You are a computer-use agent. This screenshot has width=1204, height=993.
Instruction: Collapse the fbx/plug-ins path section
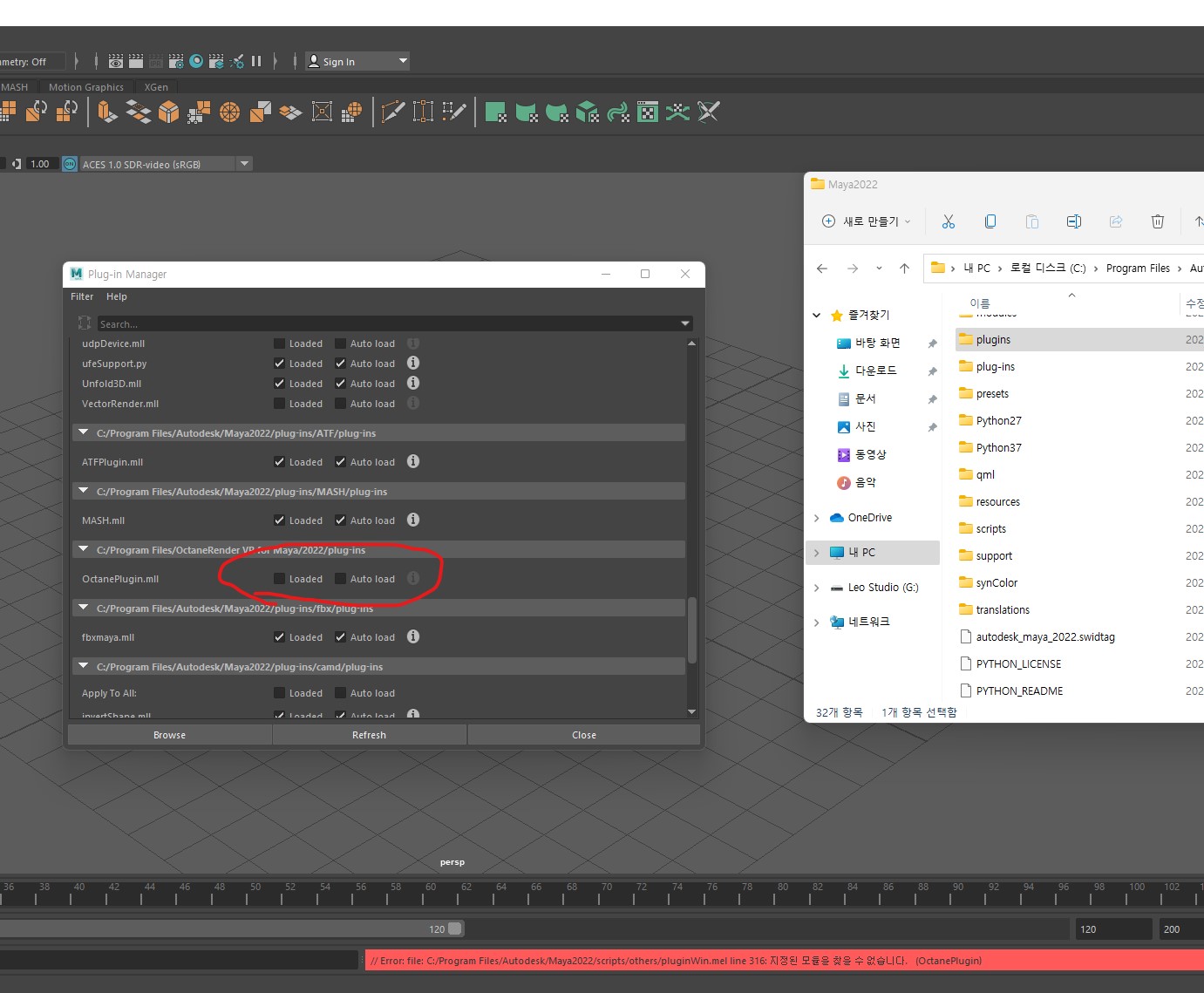pos(84,608)
